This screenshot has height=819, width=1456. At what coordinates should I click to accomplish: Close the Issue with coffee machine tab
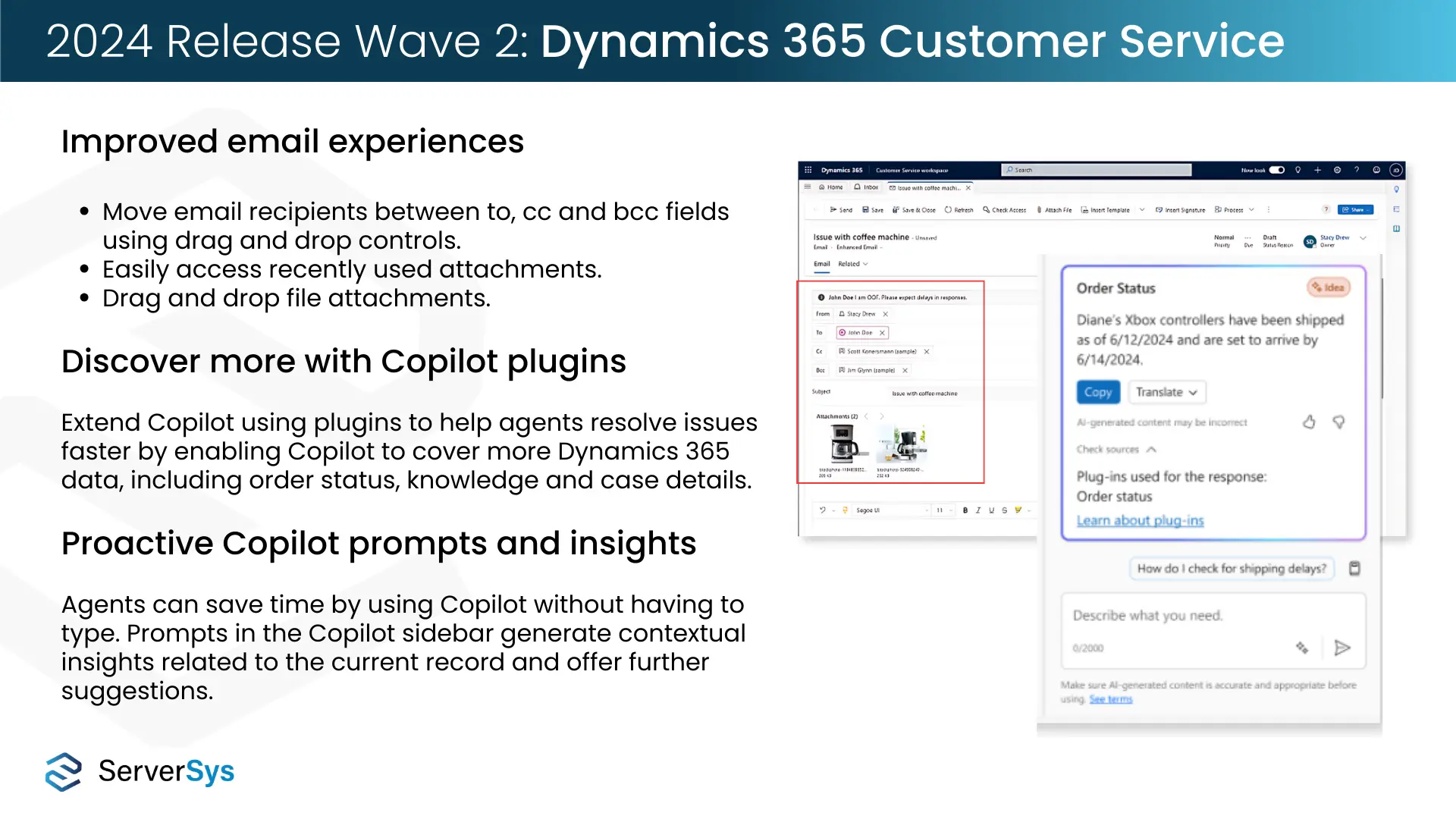point(968,188)
